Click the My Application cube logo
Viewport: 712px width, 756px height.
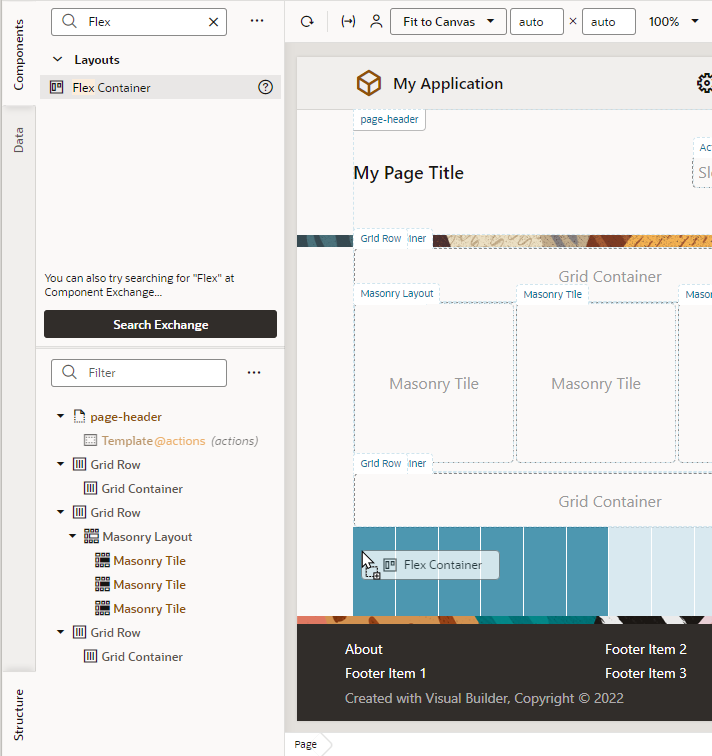(369, 83)
